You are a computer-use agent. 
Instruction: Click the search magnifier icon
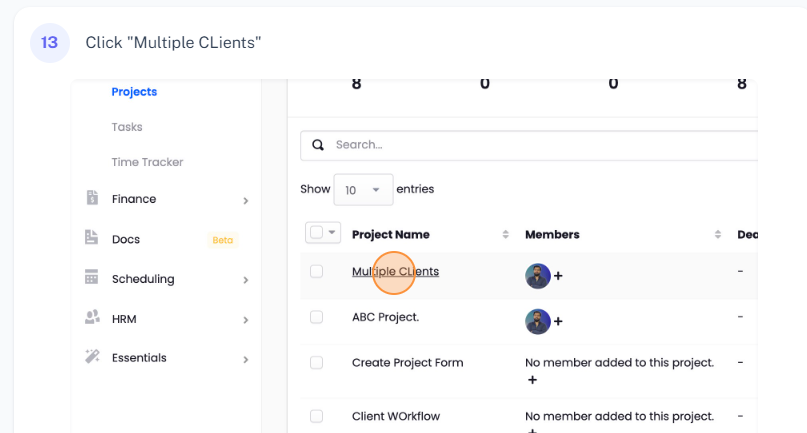(318, 145)
